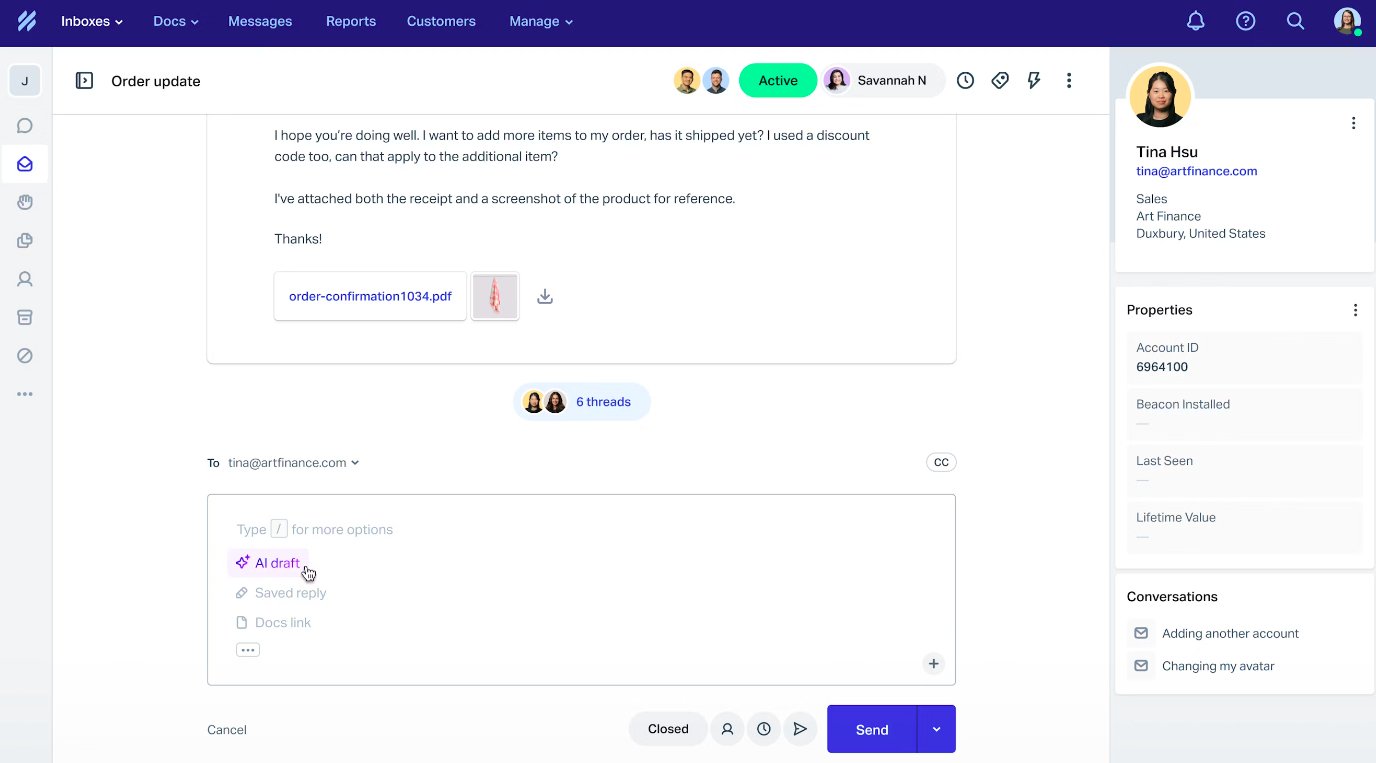Image resolution: width=1376 pixels, height=763 pixels.
Task: Open the tag icon to add tags
Action: click(1000, 80)
